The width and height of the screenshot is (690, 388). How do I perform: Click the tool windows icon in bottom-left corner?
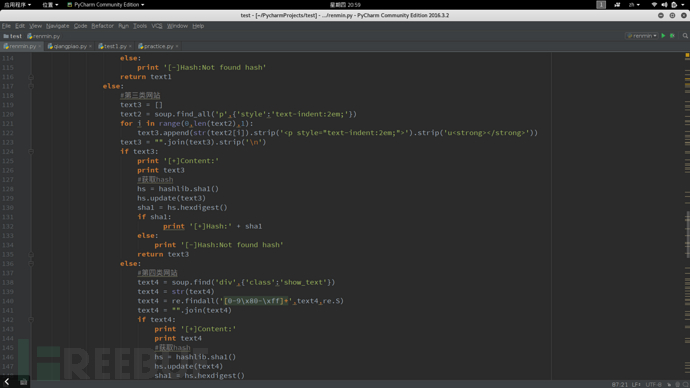(23, 382)
